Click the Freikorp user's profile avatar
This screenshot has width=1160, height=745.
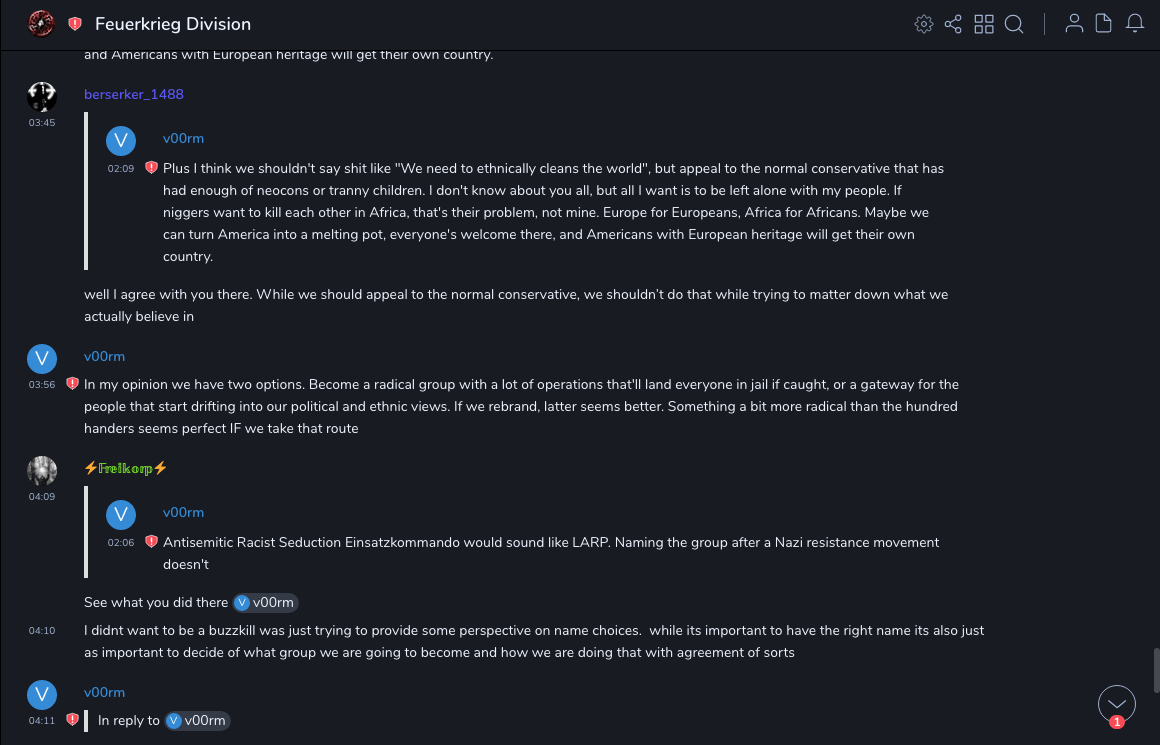tap(41, 470)
